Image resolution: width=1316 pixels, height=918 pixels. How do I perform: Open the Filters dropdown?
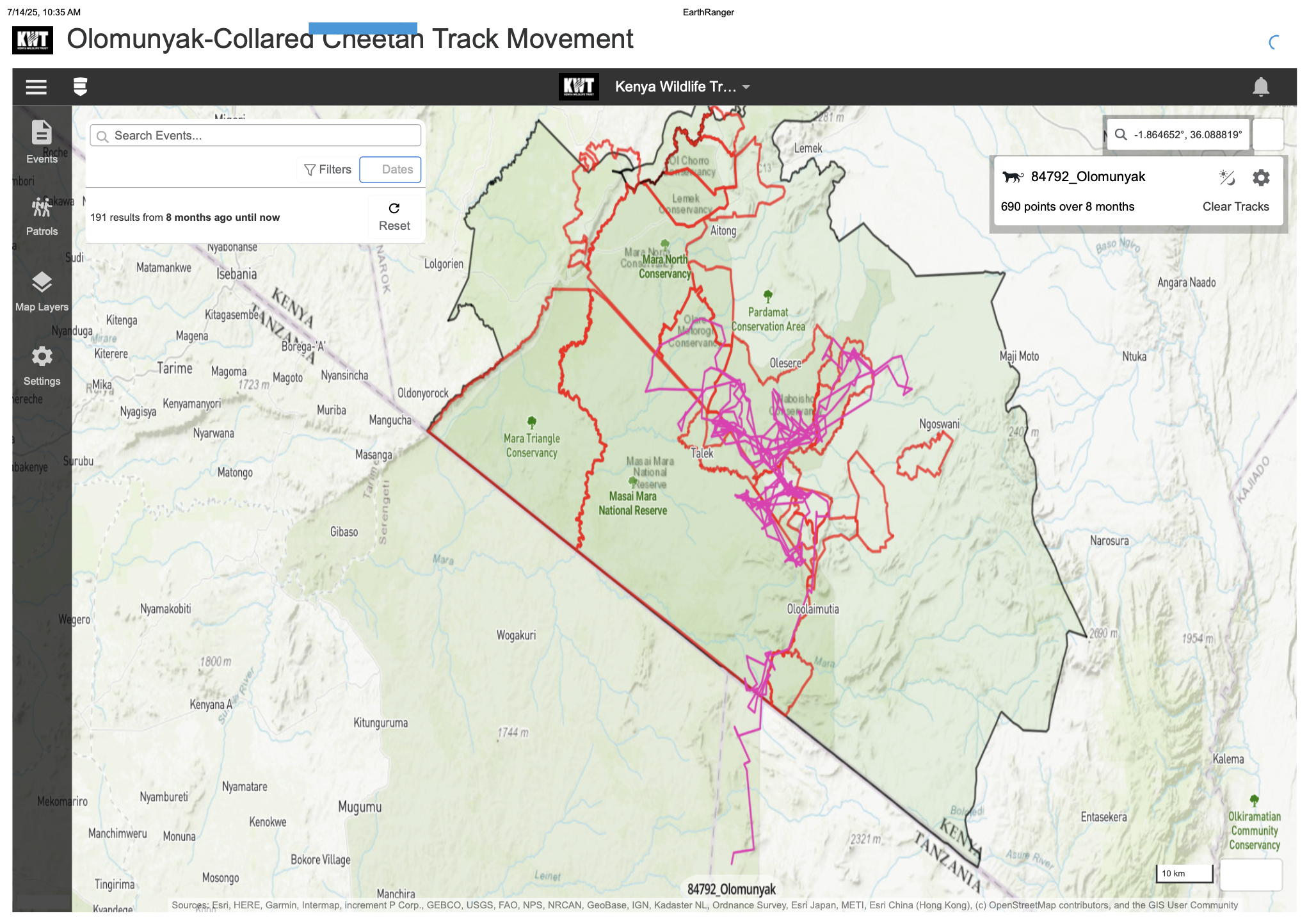tap(328, 170)
